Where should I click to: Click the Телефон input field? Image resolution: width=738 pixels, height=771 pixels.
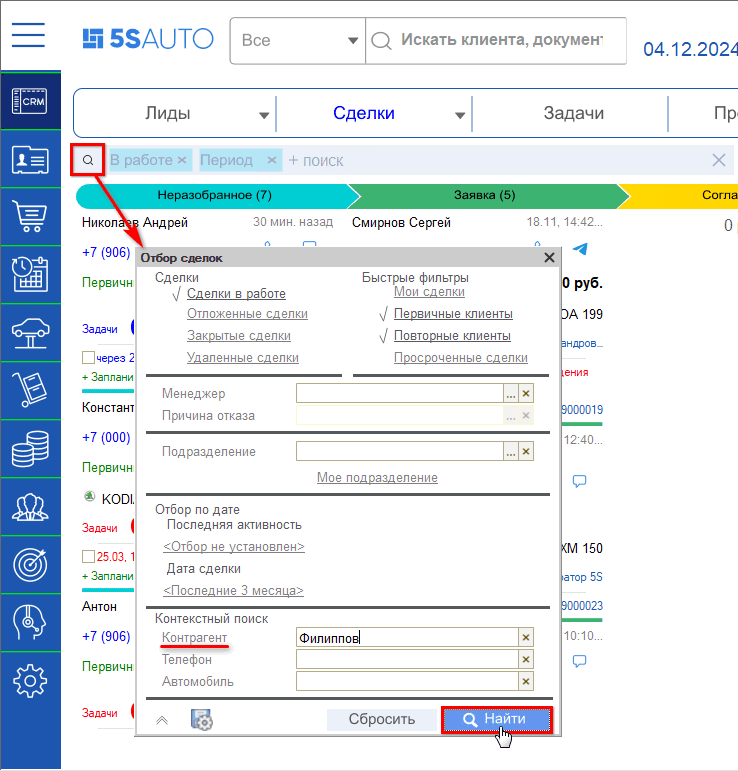click(x=407, y=659)
